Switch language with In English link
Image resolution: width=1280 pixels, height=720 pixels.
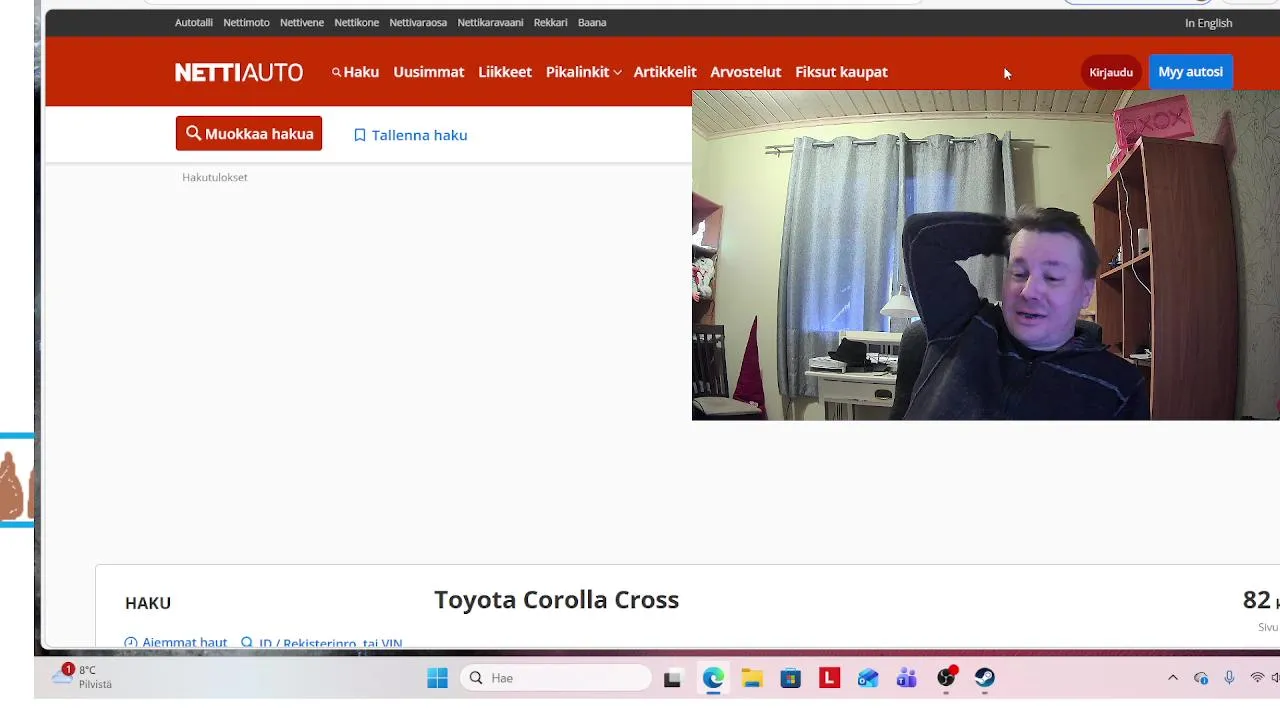click(1208, 23)
